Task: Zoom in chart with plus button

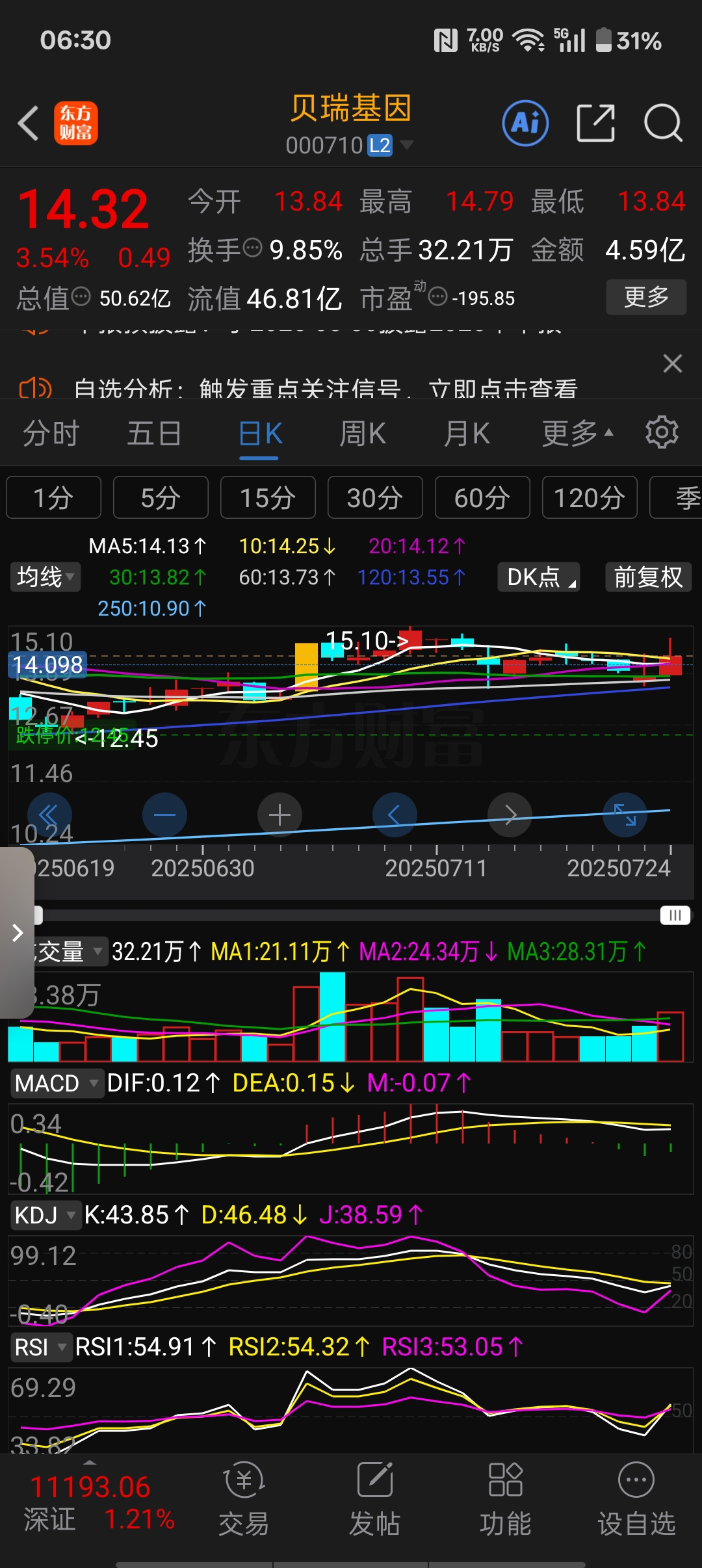Action: [279, 815]
